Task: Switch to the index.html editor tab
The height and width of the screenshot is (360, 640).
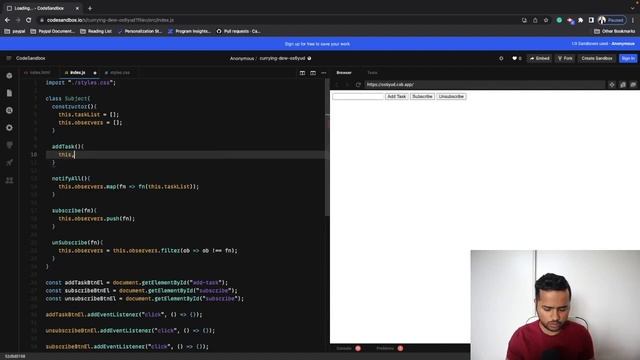Action: coord(38,73)
